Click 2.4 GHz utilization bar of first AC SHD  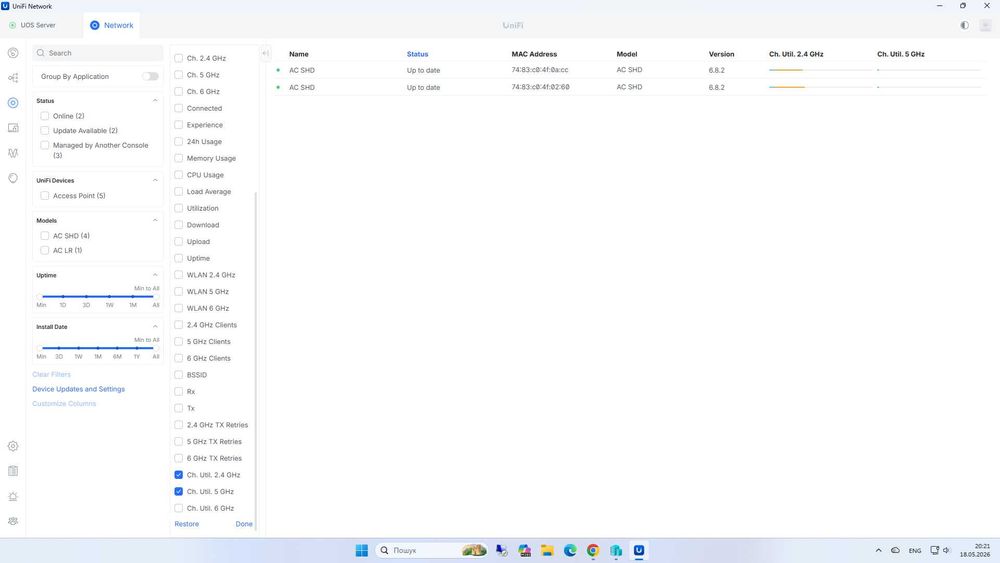pyautogui.click(x=820, y=70)
